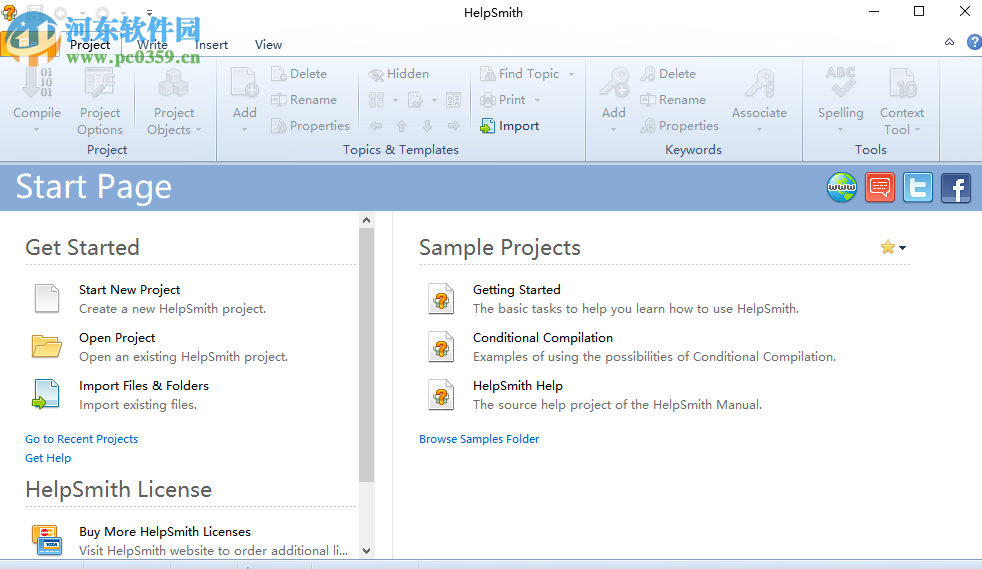The image size is (982, 569).
Task: Click the left pane vertical scrollbar thumb
Action: pos(366,355)
